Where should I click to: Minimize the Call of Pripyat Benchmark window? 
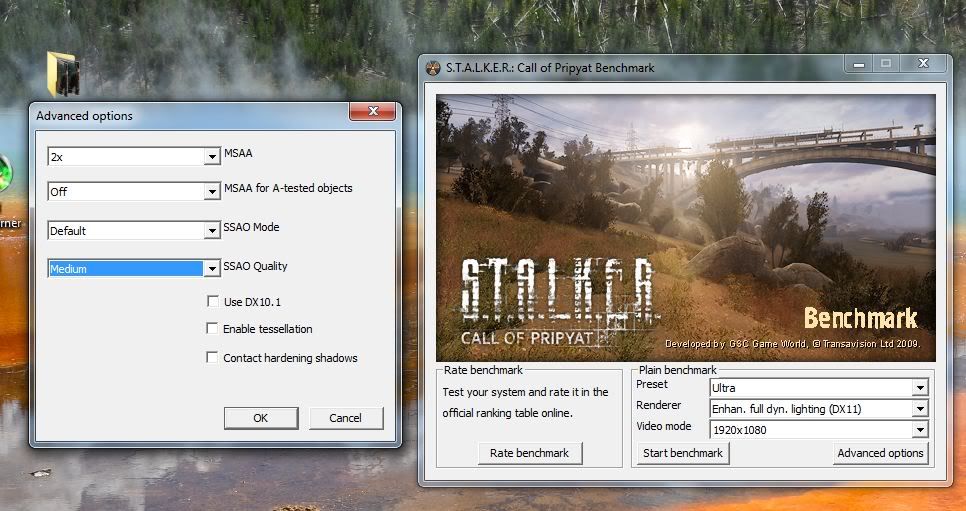[859, 63]
